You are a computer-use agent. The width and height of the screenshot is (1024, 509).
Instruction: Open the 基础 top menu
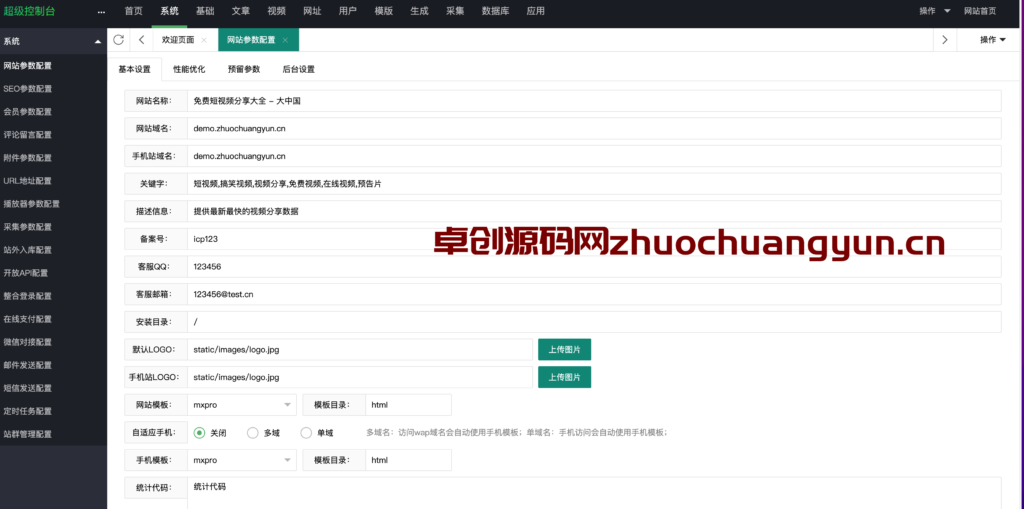coord(204,11)
